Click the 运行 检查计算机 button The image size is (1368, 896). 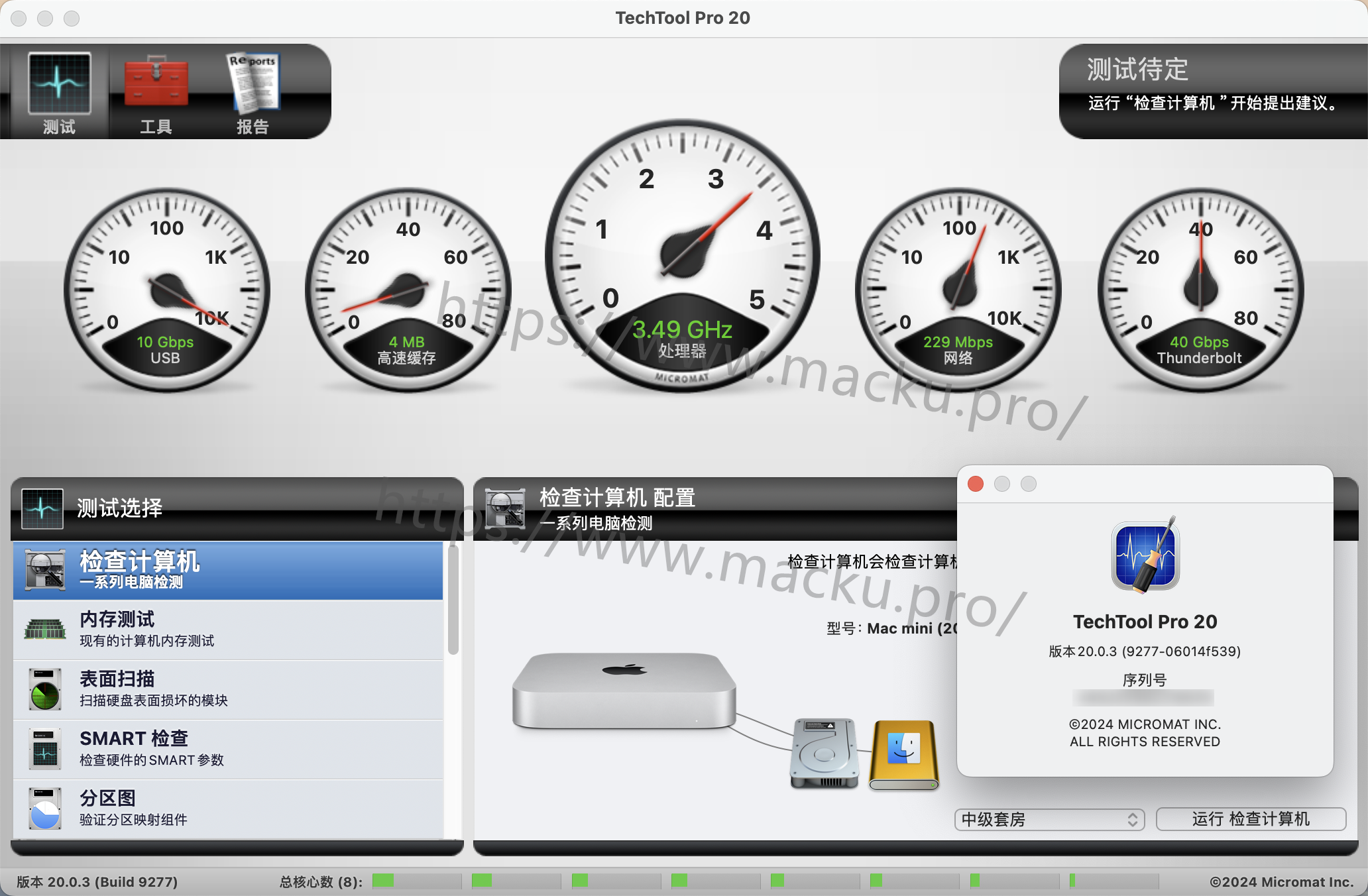1251,819
